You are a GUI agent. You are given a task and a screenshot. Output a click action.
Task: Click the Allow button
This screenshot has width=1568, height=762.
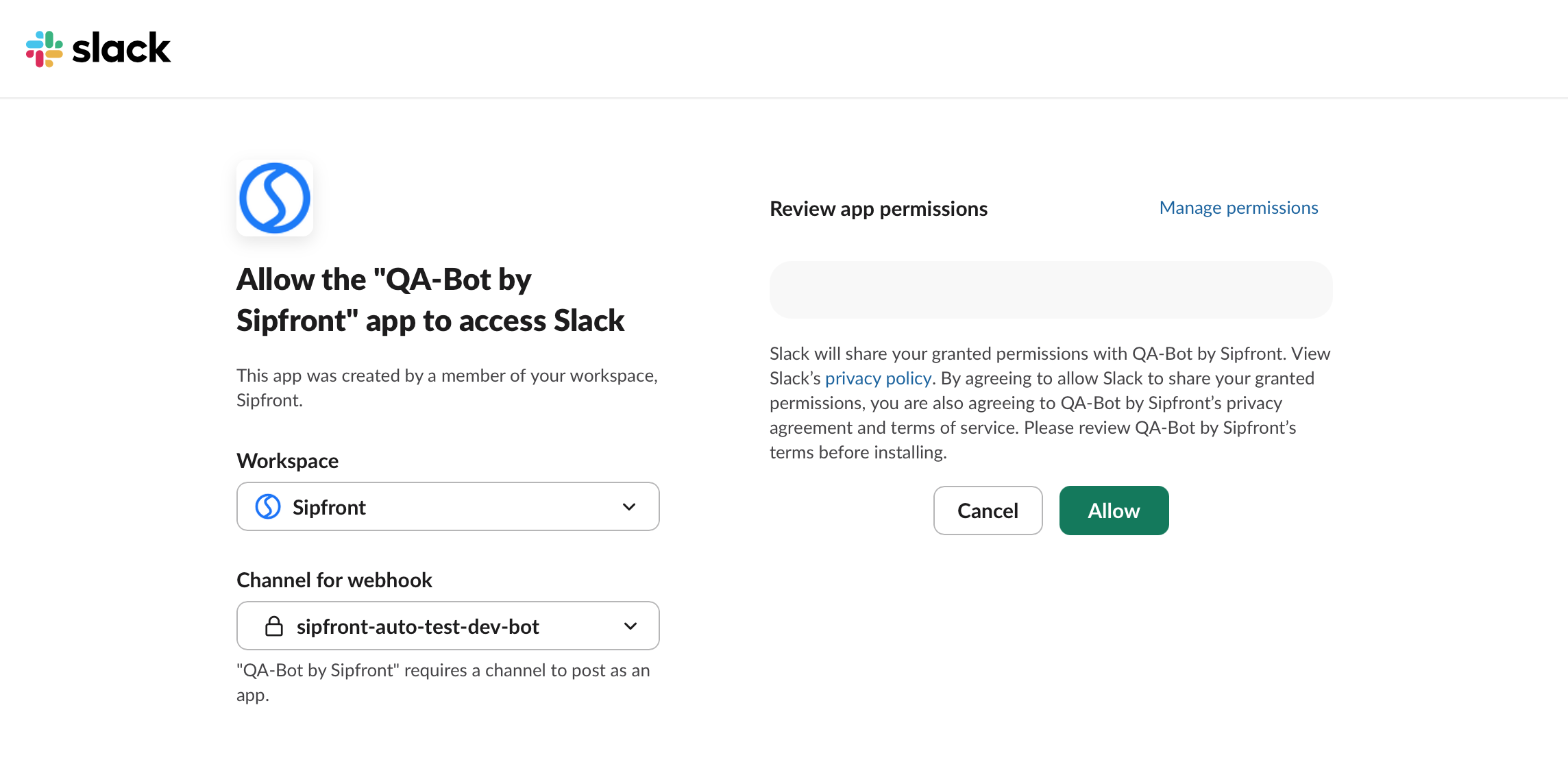click(x=1113, y=510)
